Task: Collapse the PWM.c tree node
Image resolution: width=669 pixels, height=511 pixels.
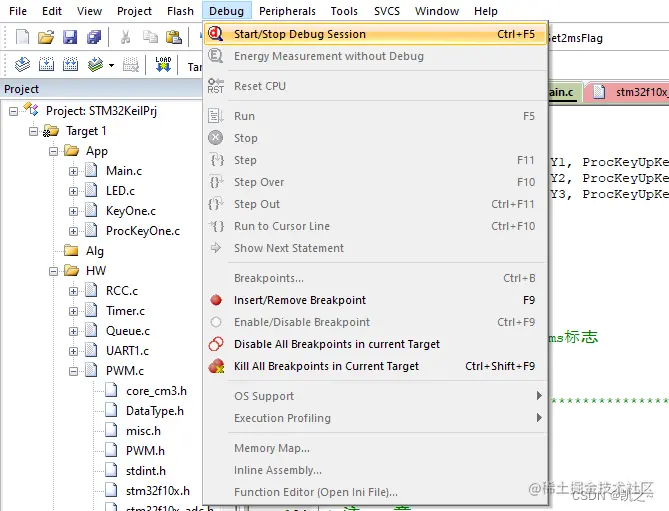Action: point(73,371)
